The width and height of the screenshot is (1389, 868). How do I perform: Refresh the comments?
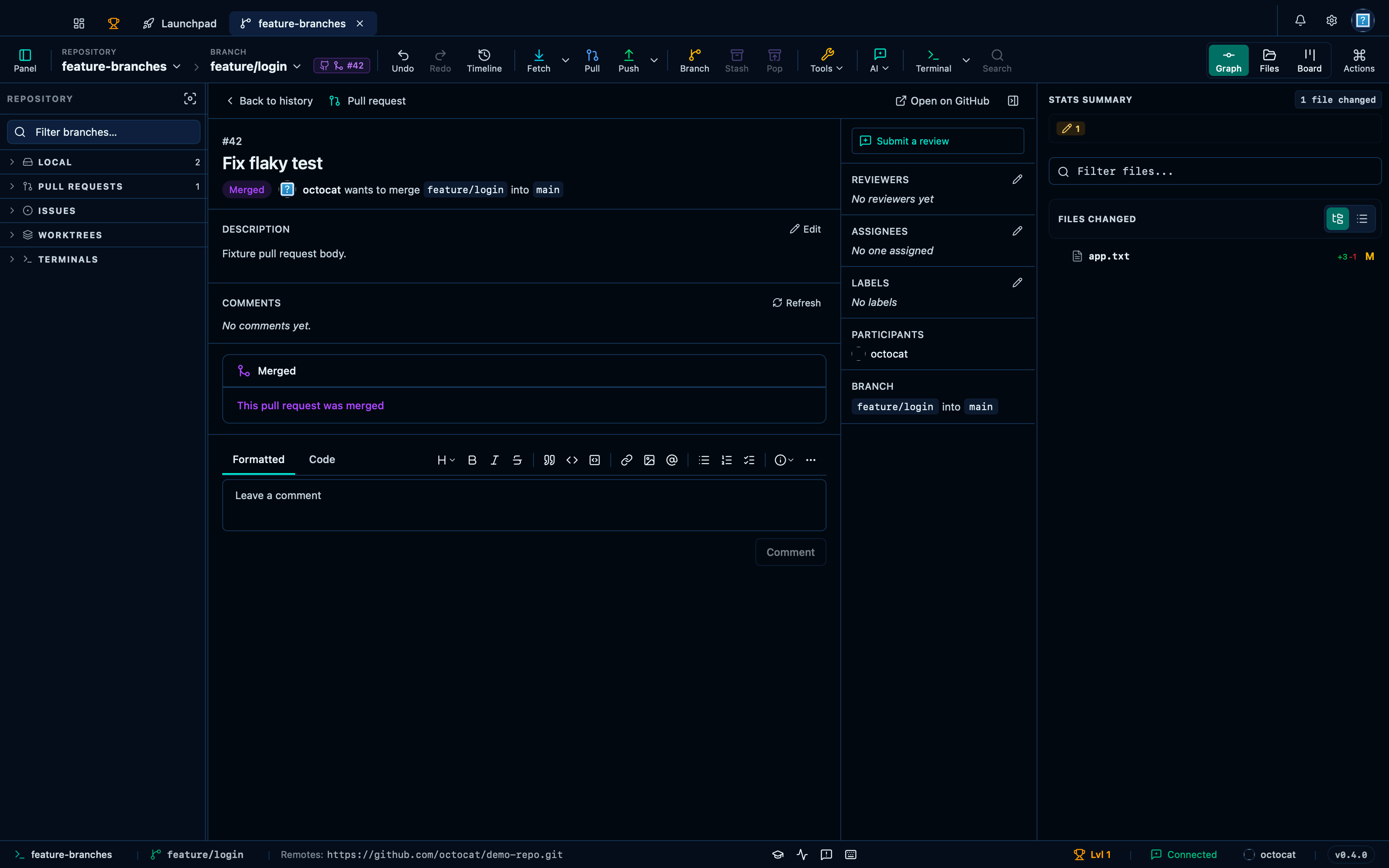[796, 302]
